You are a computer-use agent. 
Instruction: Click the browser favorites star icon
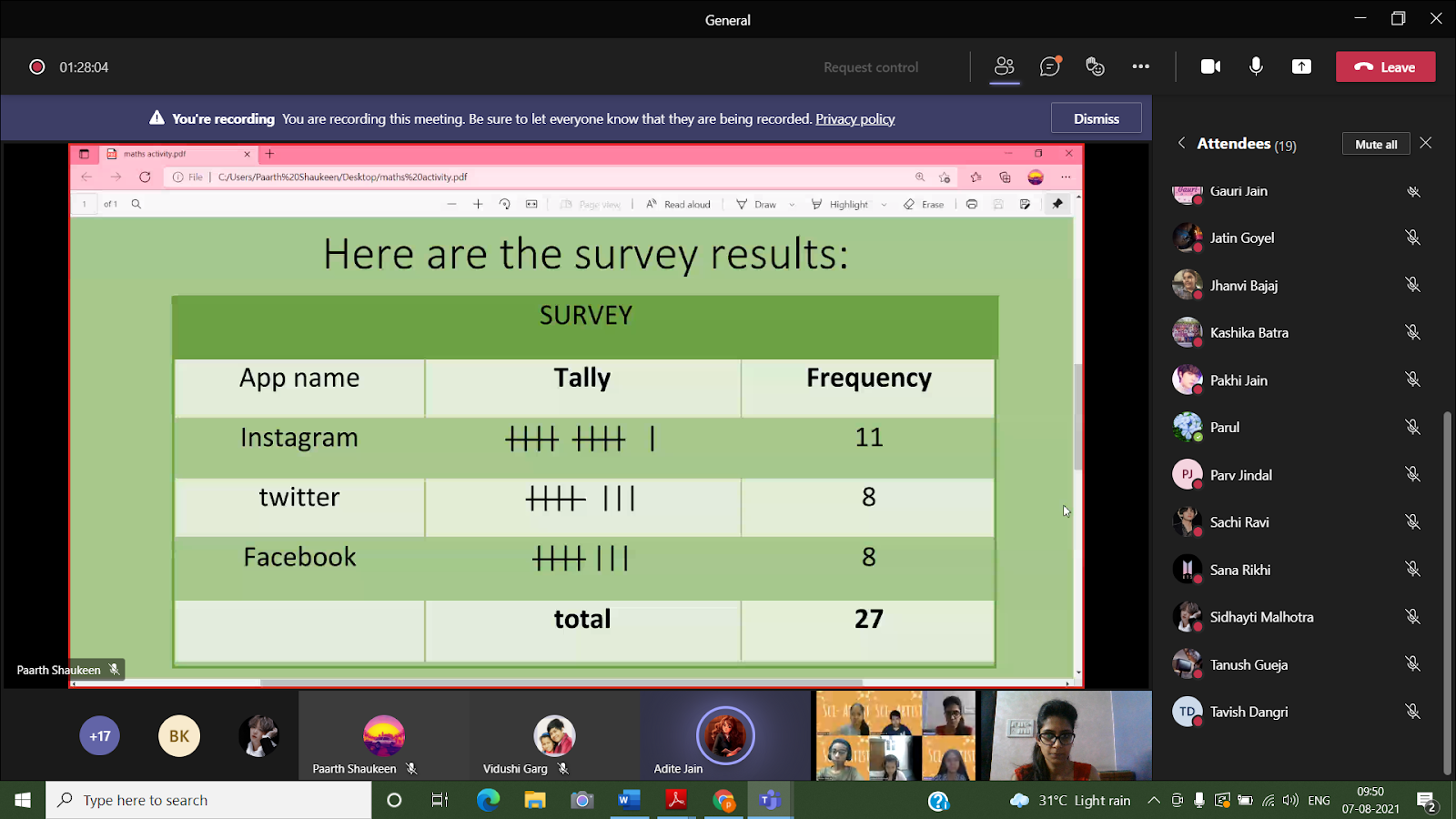(976, 177)
